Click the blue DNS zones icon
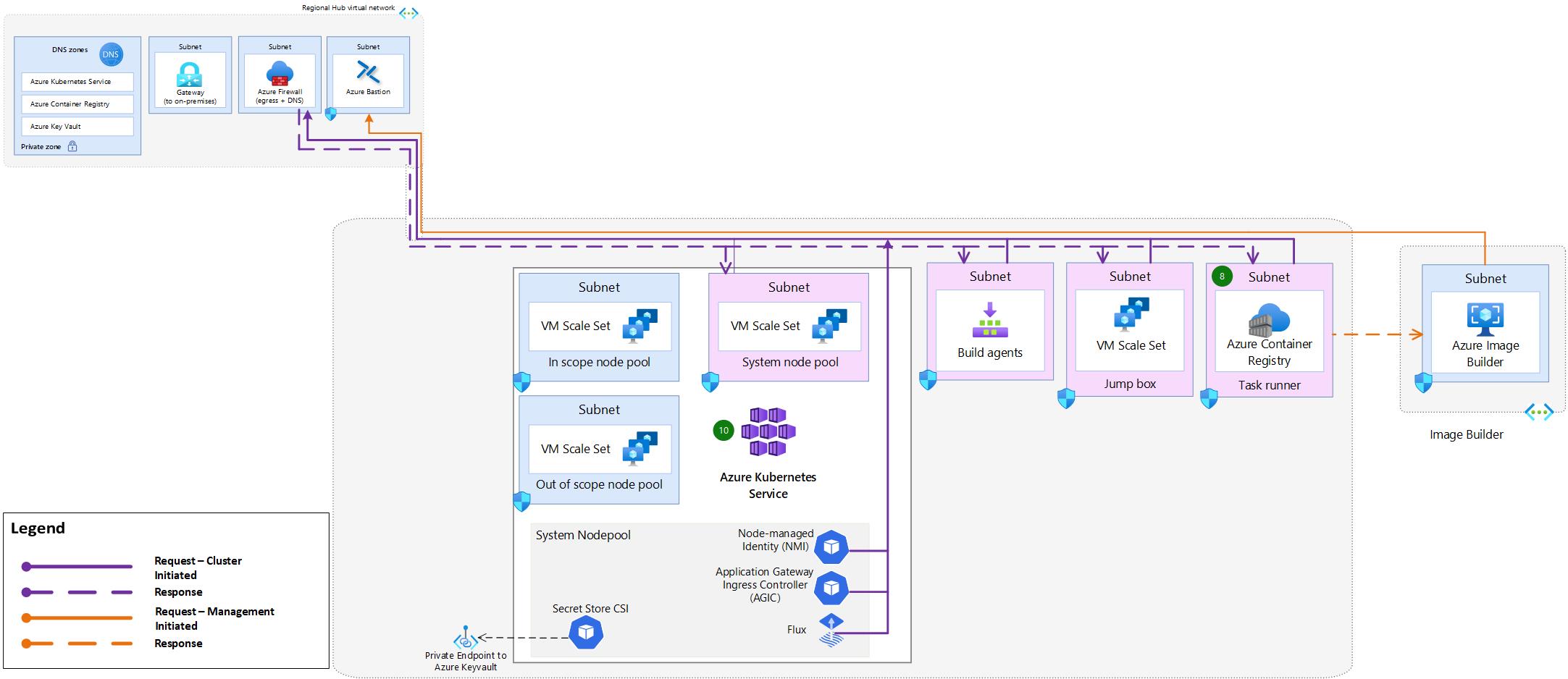Viewport: 1568px width, 679px height. (x=111, y=54)
